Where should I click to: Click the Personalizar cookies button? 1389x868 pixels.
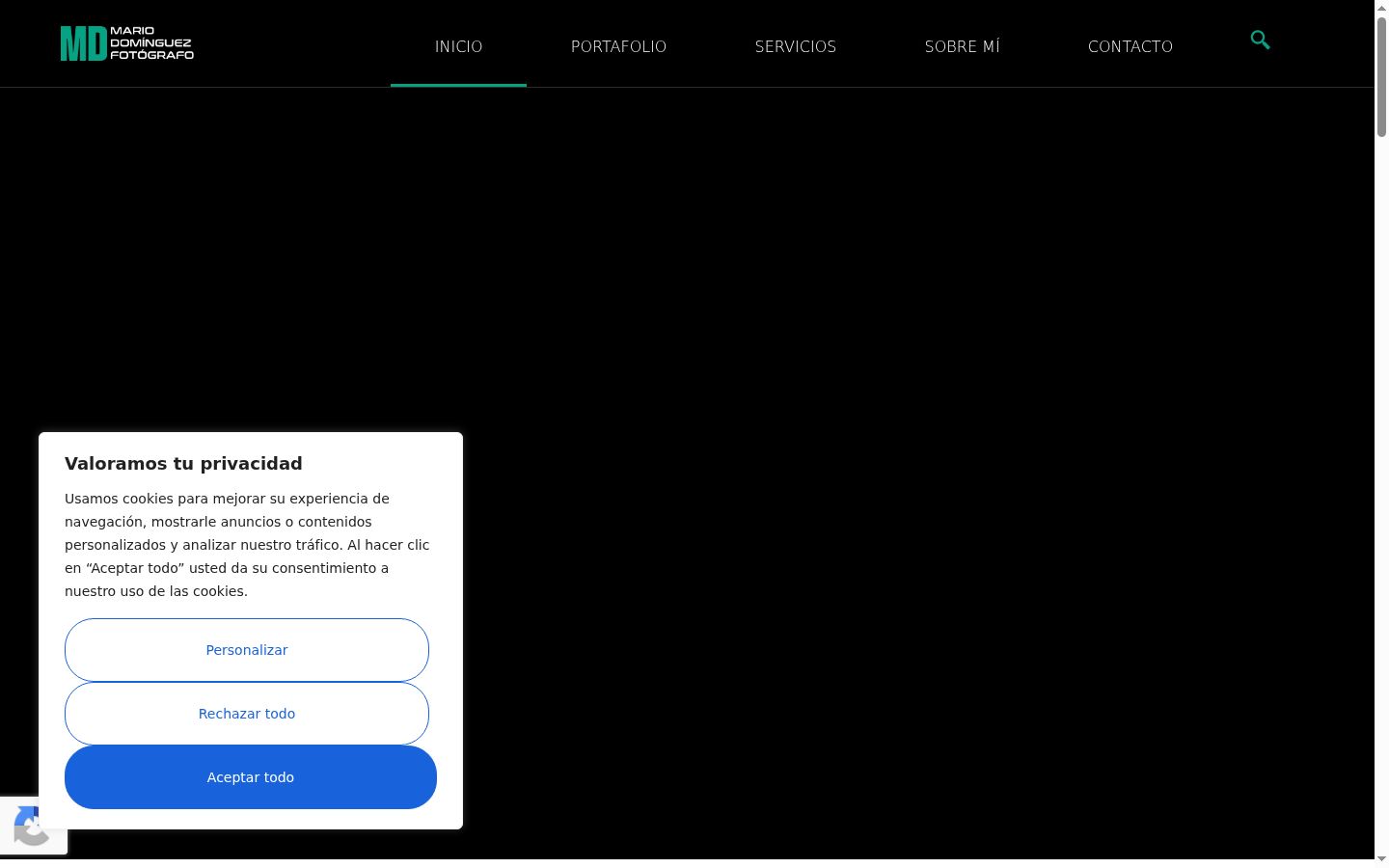[x=247, y=650]
